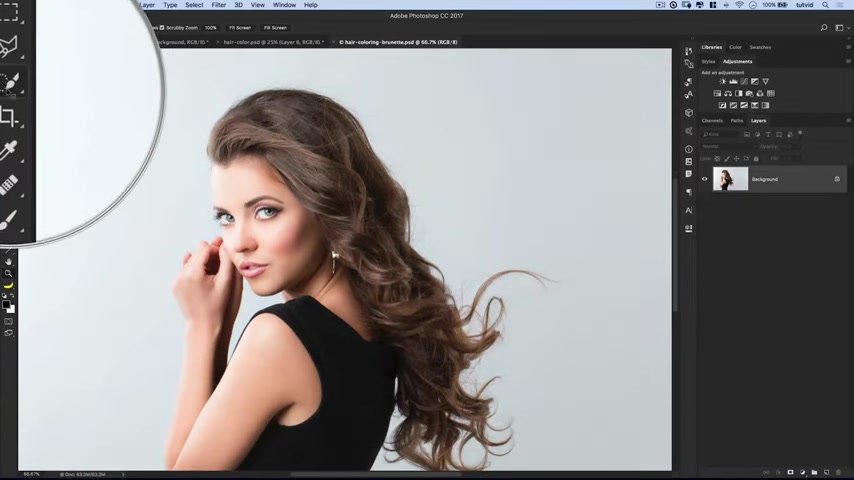Open the Filter menu
Image resolution: width=854 pixels, height=480 pixels.
pyautogui.click(x=219, y=5)
